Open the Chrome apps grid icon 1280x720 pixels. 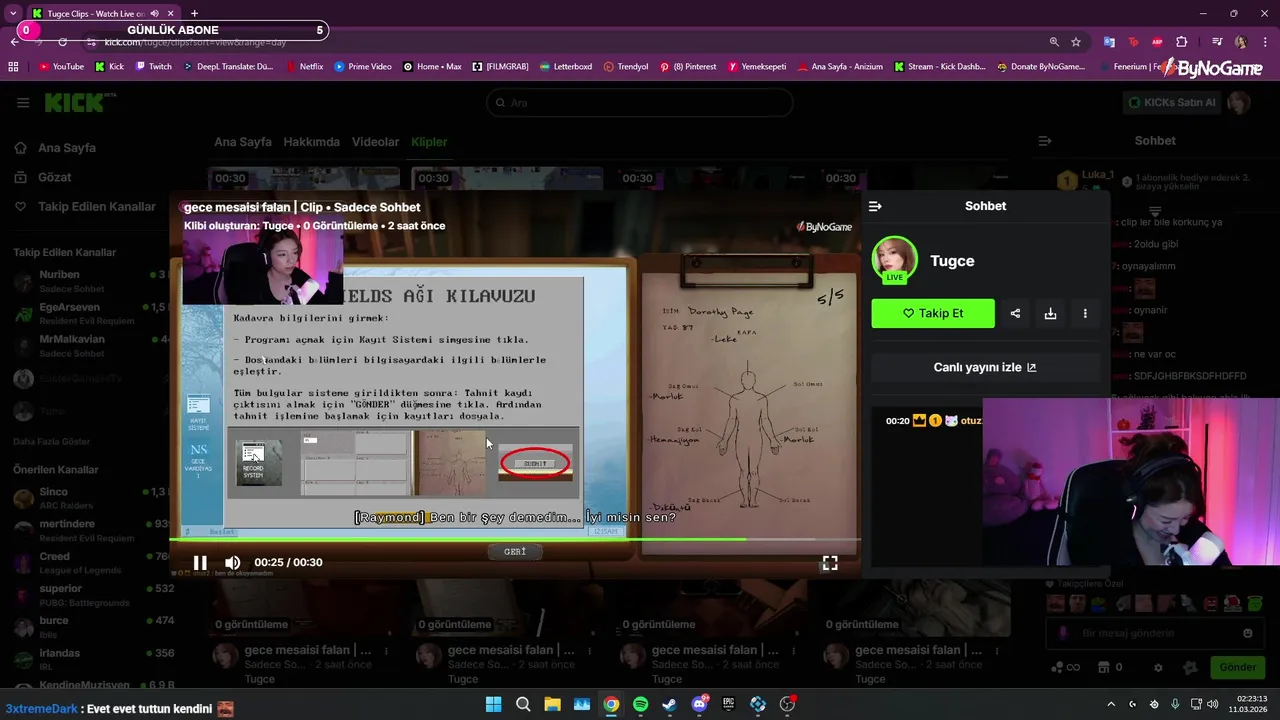(x=13, y=67)
